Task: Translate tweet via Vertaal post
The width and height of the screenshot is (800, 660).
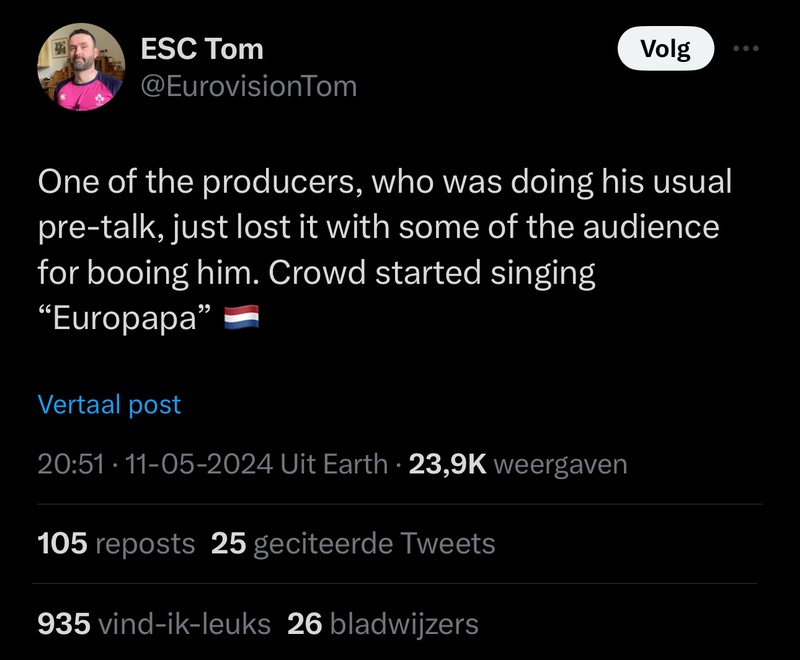Action: tap(110, 405)
